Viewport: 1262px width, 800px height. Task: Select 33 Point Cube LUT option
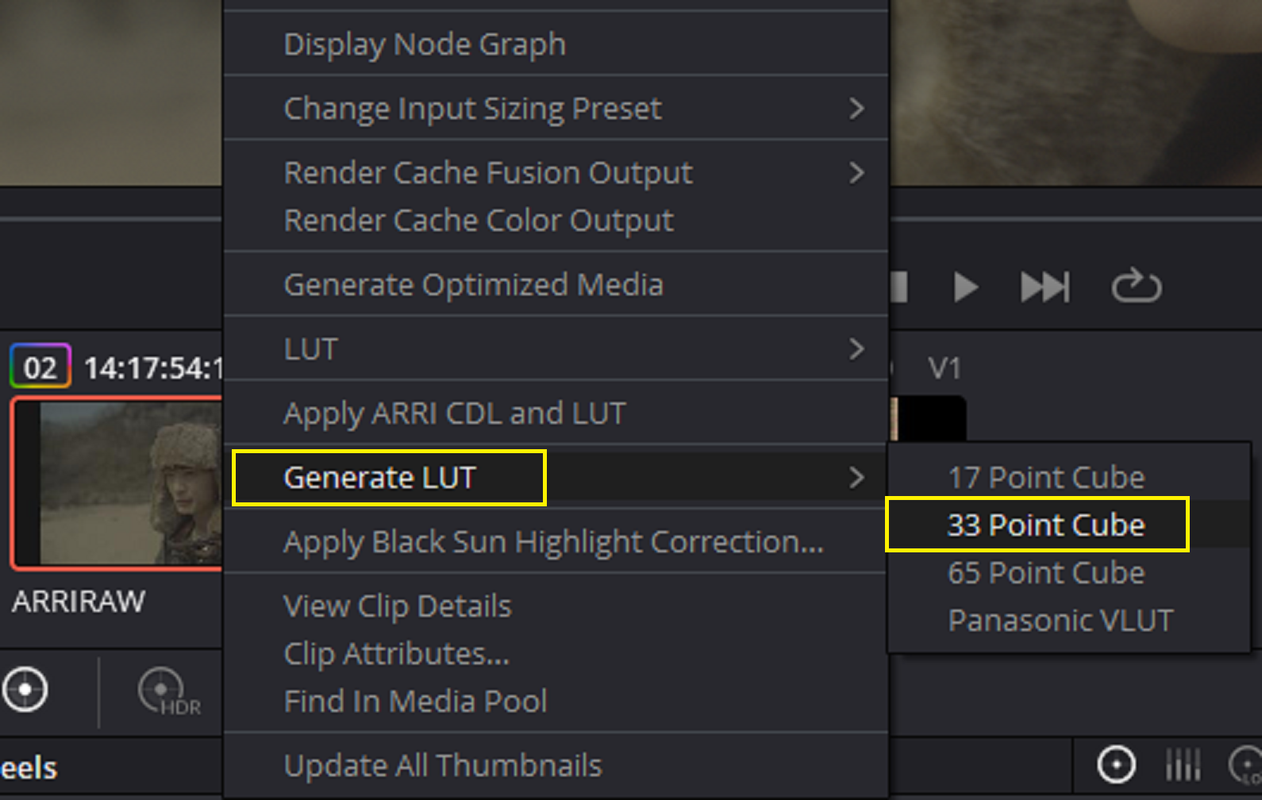pos(1068,525)
